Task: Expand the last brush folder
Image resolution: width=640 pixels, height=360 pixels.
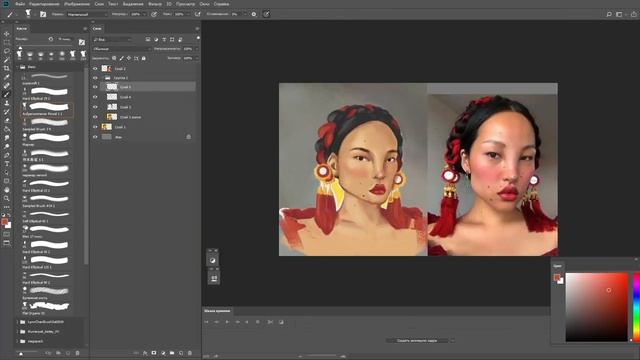Action: coord(17,341)
